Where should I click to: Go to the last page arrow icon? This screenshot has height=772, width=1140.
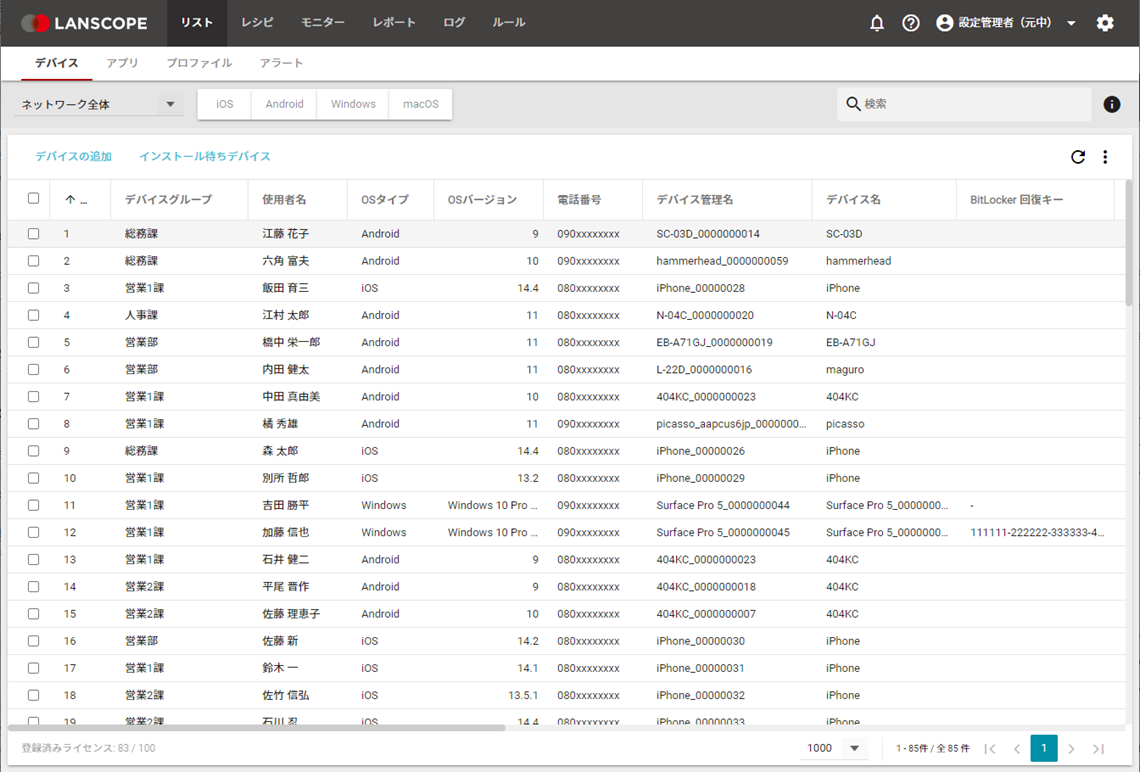pyautogui.click(x=1098, y=749)
